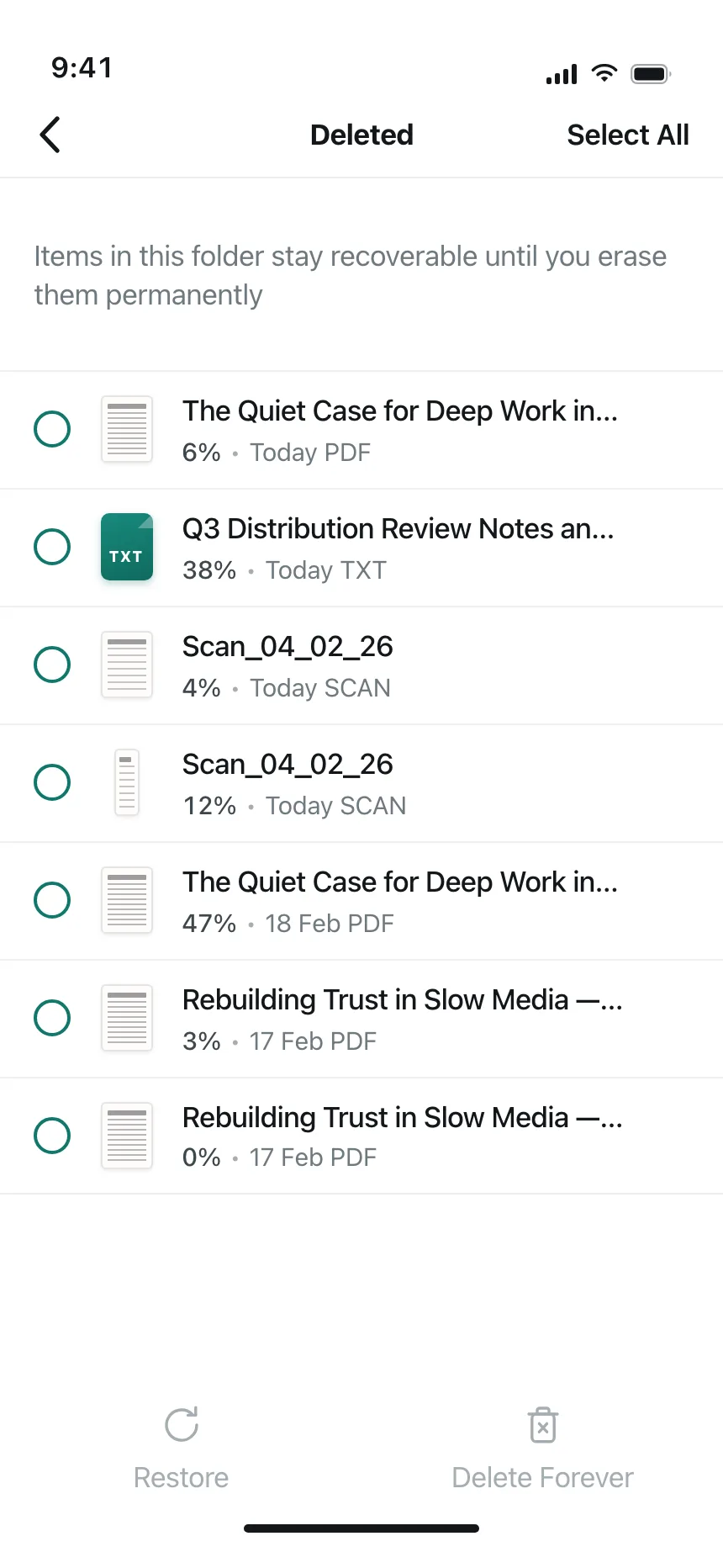The width and height of the screenshot is (723, 1568).
Task: Tap the Scan_04_02_26 4% document thumbnail
Action: tap(127, 665)
